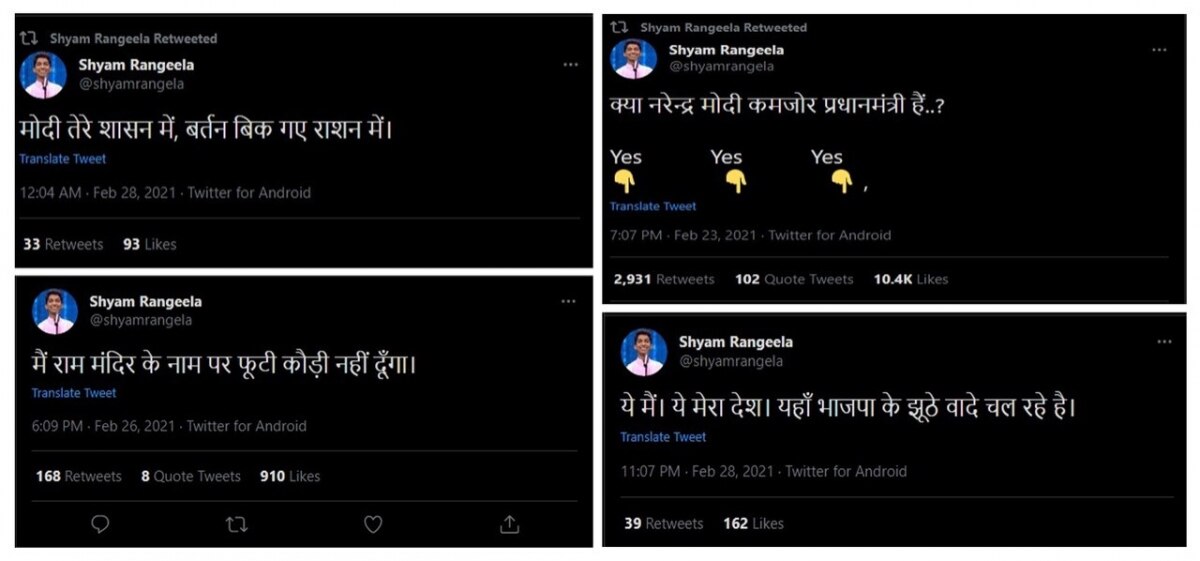Click Translate Tweet under the 12:04 AM tweet

click(x=62, y=159)
